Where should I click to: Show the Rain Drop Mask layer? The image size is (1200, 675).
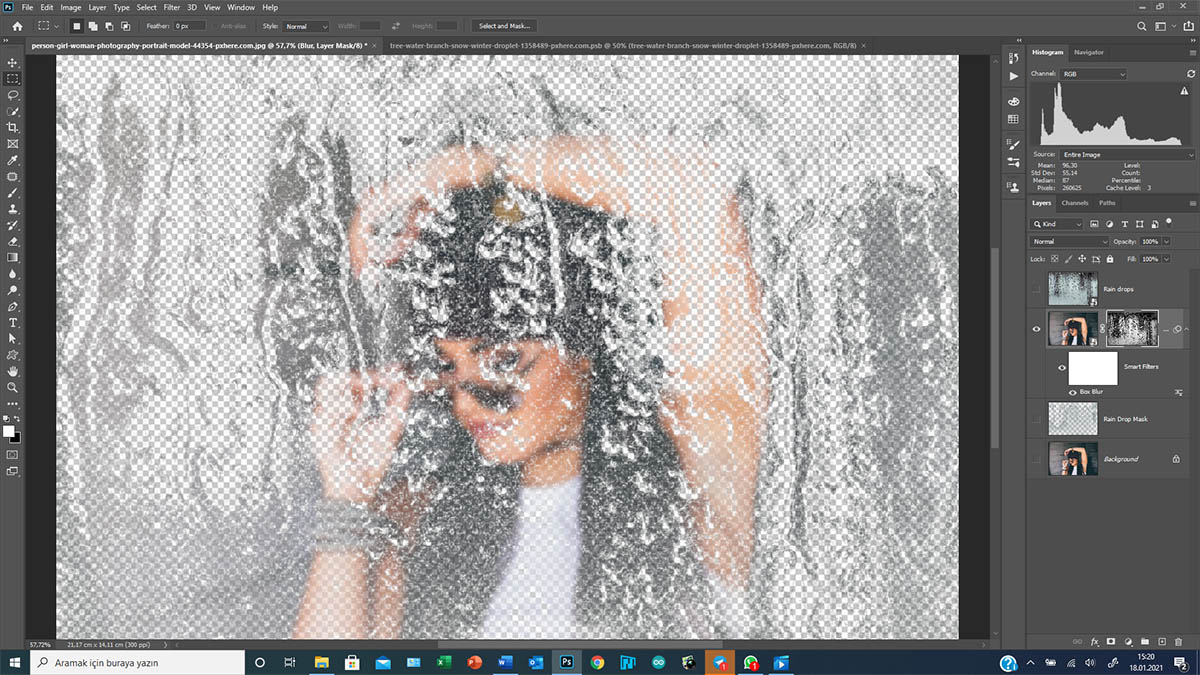point(1036,419)
